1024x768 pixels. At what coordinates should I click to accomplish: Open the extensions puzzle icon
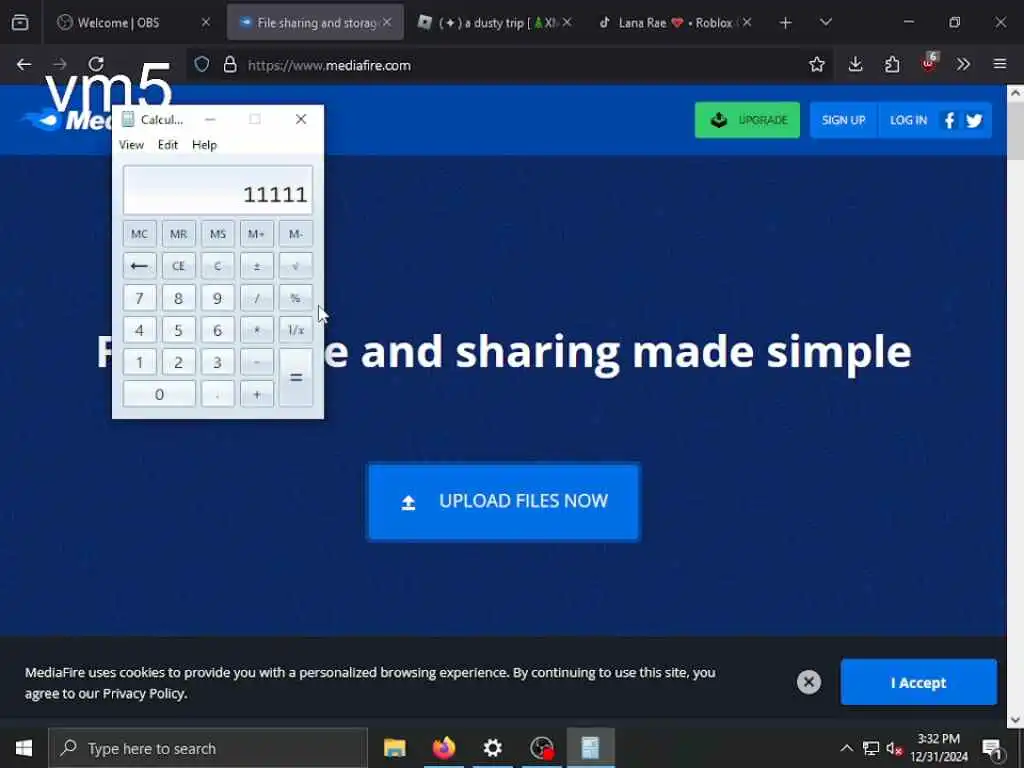click(x=892, y=64)
